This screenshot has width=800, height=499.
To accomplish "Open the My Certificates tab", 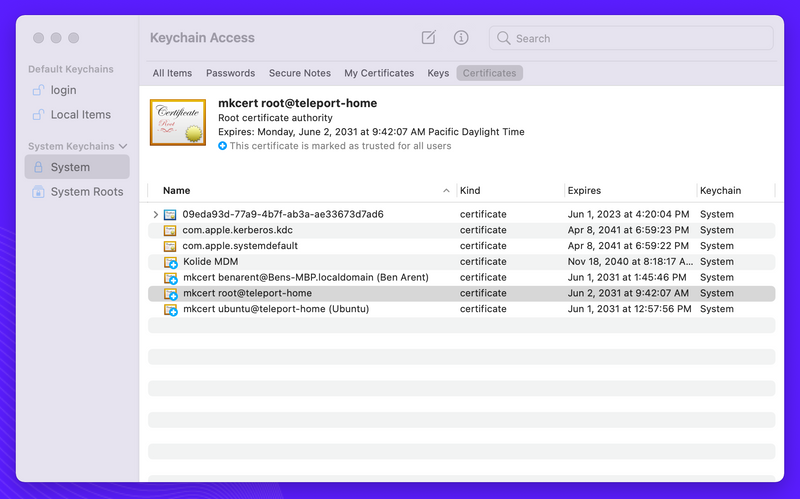I will click(x=379, y=73).
